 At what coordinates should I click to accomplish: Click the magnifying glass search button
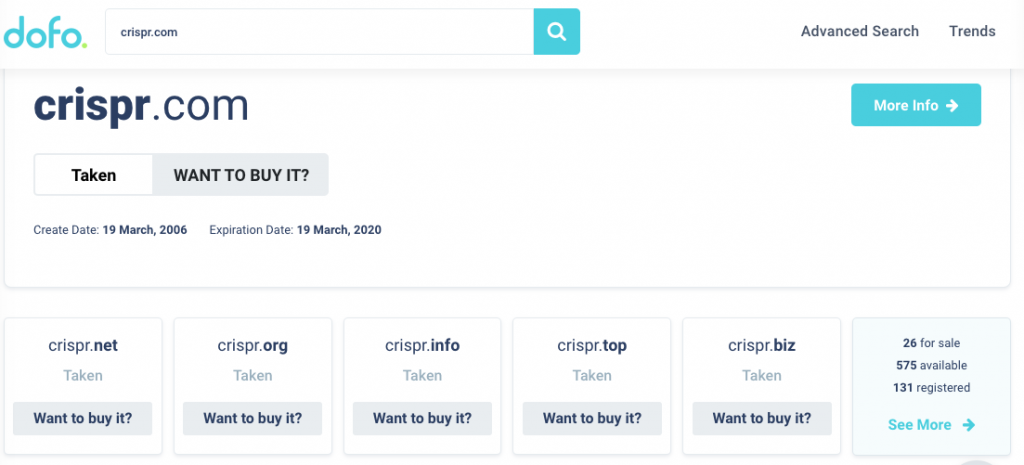click(x=556, y=31)
